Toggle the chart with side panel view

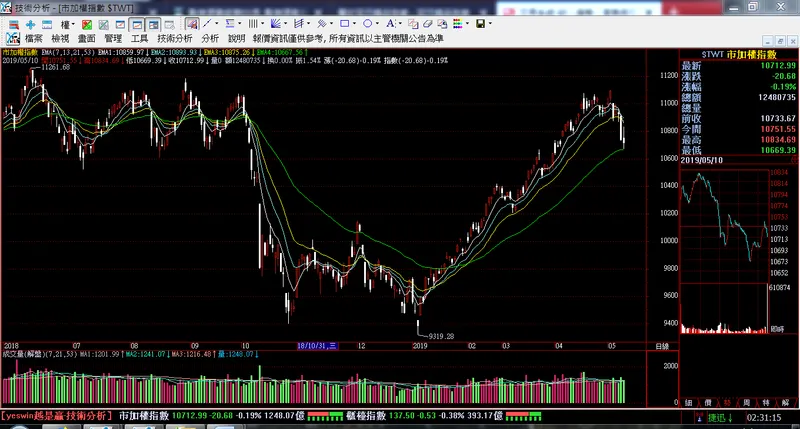coord(154,24)
